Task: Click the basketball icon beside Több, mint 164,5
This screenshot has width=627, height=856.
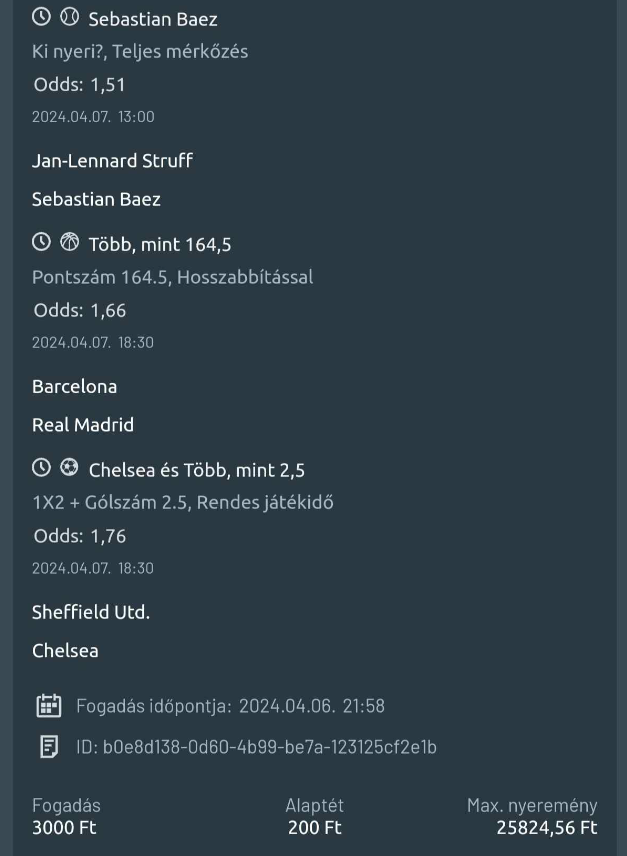Action: coord(69,242)
